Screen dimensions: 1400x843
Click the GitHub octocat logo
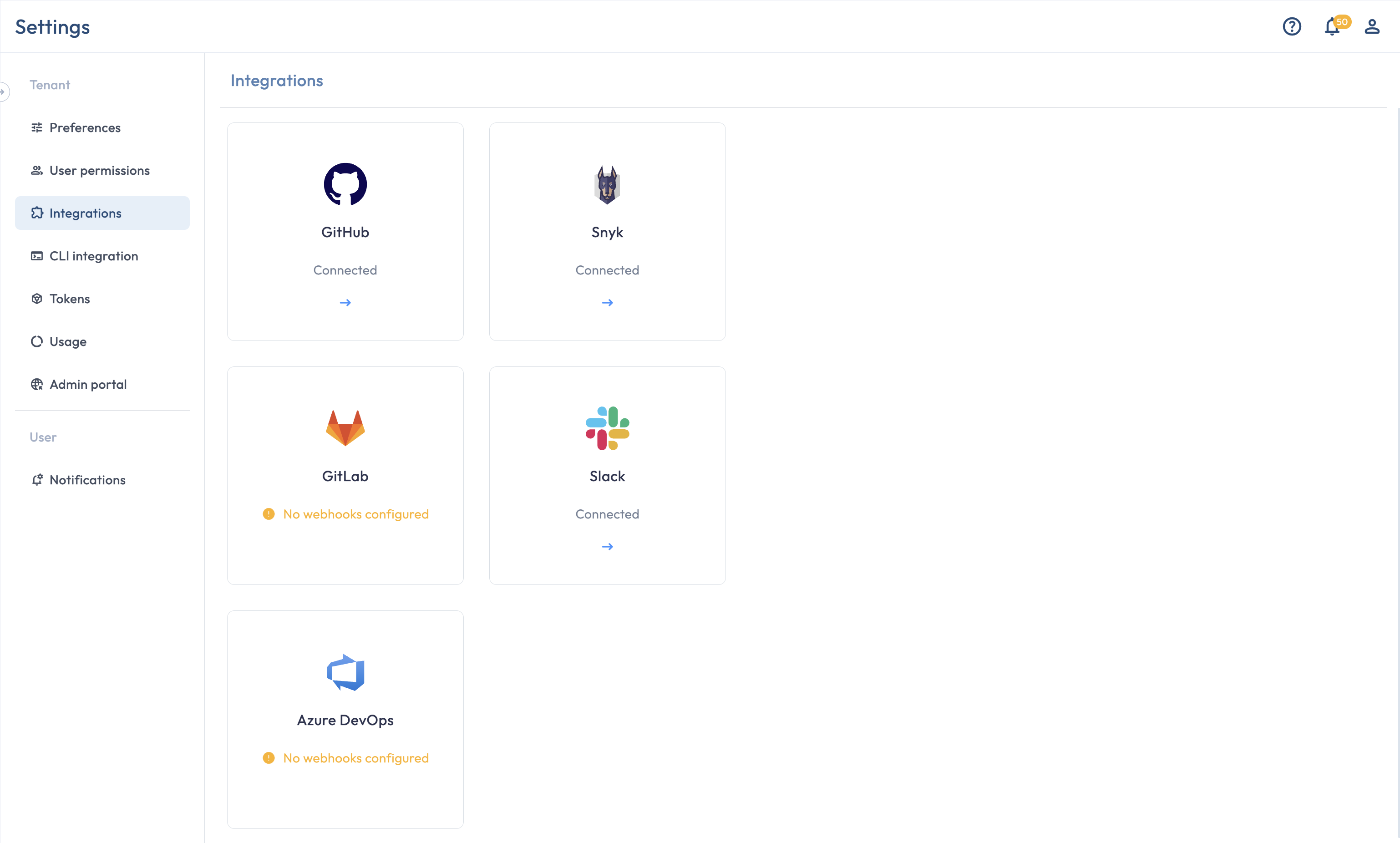click(345, 184)
